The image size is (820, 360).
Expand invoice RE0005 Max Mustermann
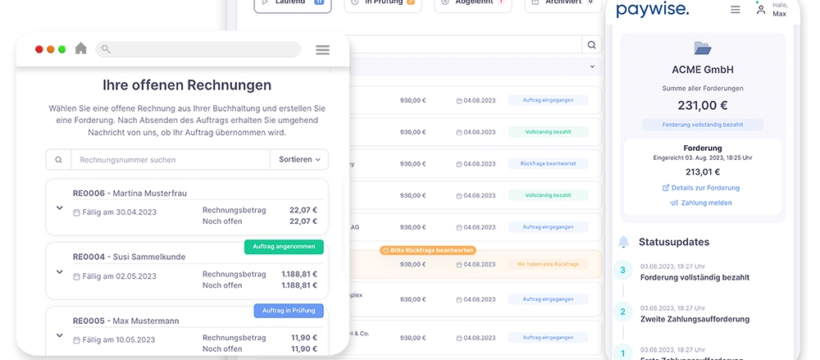click(x=60, y=335)
